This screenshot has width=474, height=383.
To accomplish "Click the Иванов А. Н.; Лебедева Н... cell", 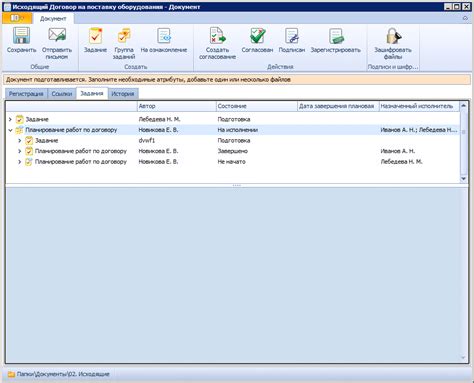I will click(419, 130).
